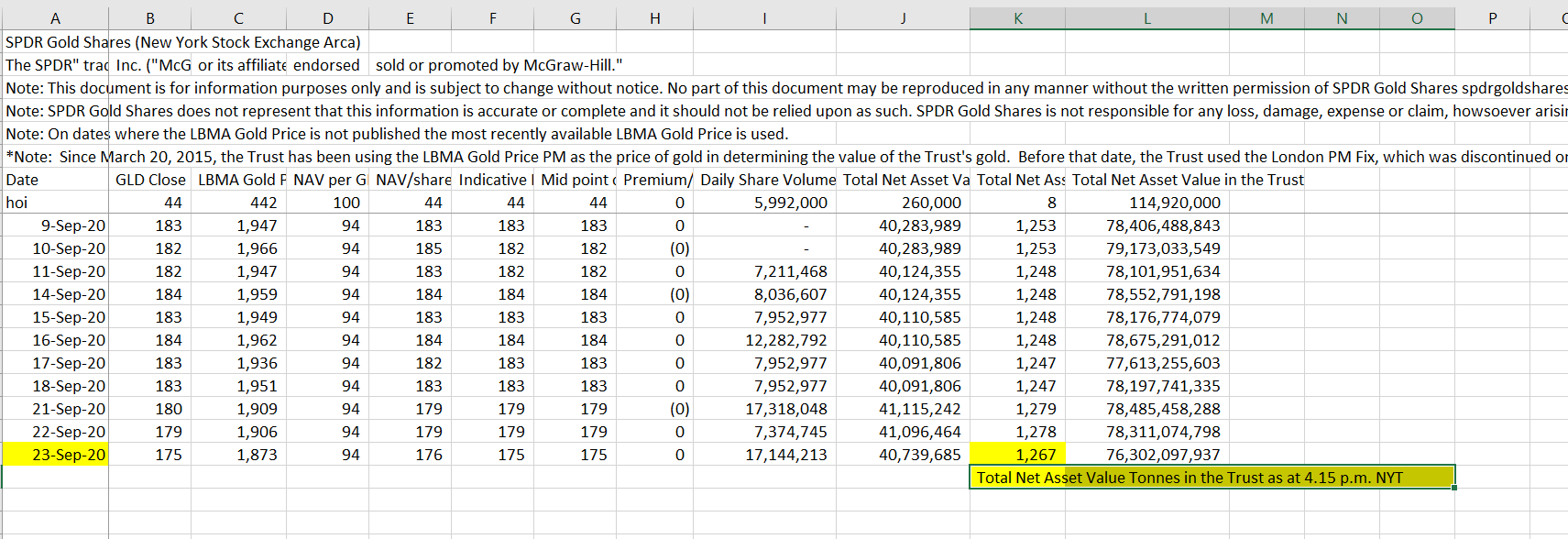Select column I header
Screen dimensions: 1568x539
point(764,18)
